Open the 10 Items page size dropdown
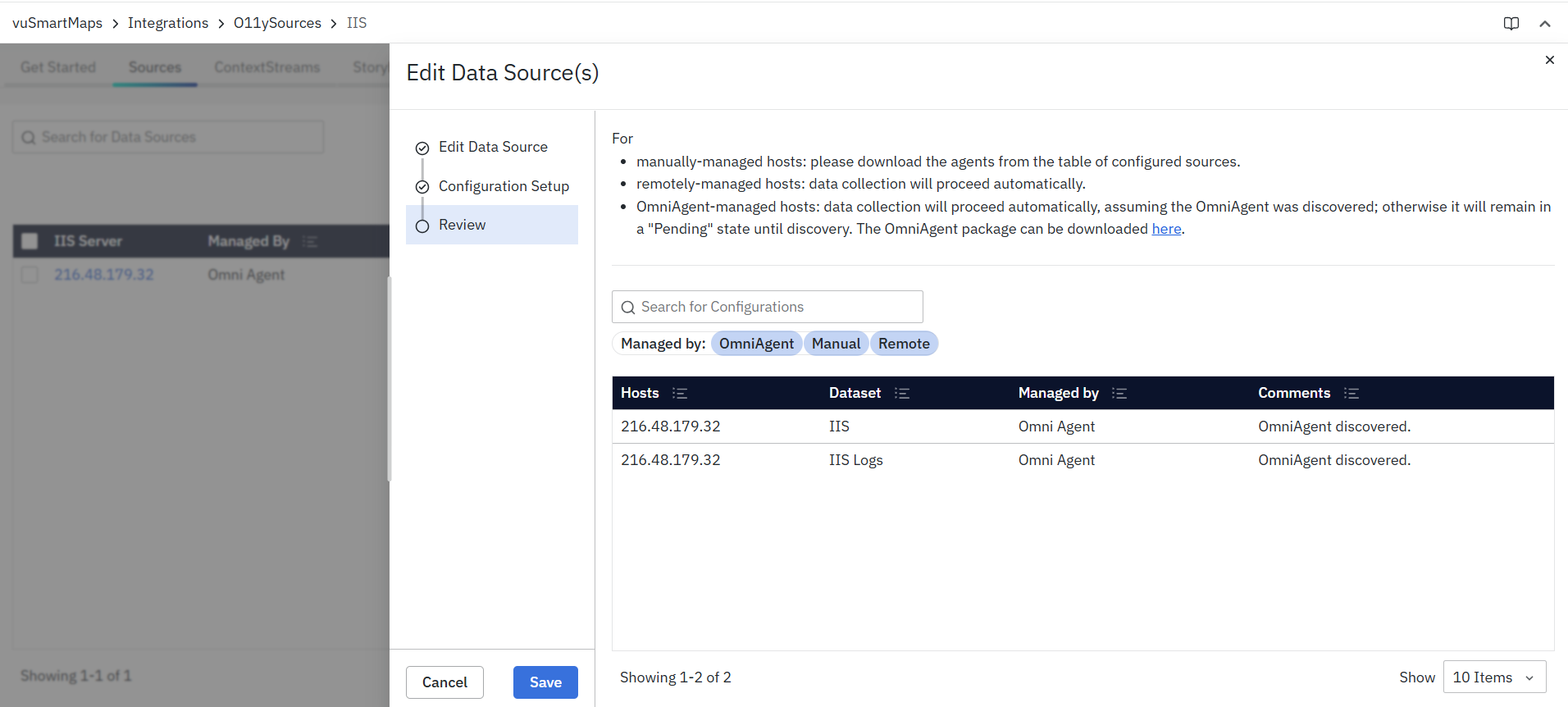The width and height of the screenshot is (1568, 707). pos(1493,677)
